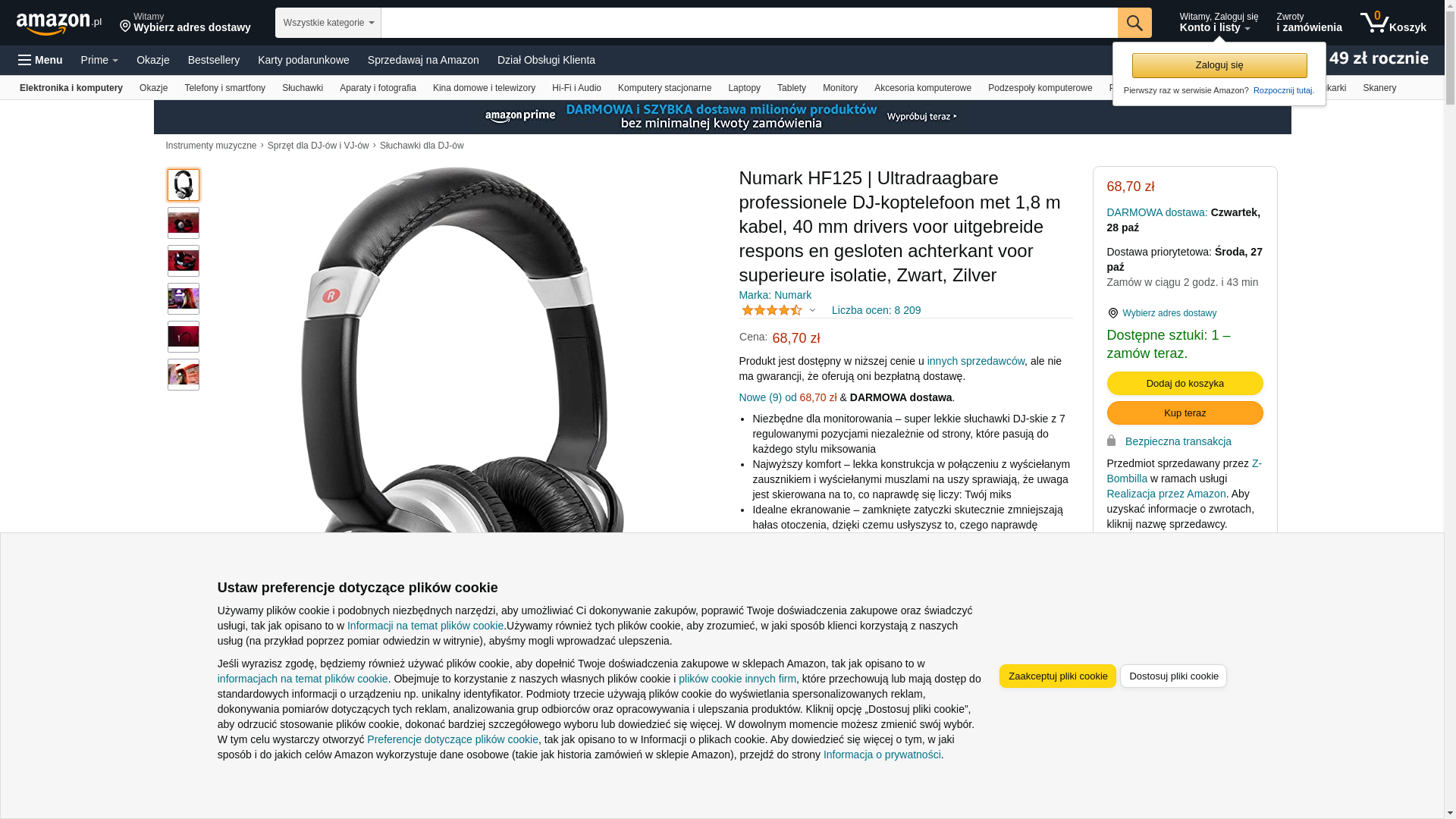Viewport: 1456px width, 819px height.
Task: Click the Dostosuj pliki cookie button
Action: [1173, 676]
